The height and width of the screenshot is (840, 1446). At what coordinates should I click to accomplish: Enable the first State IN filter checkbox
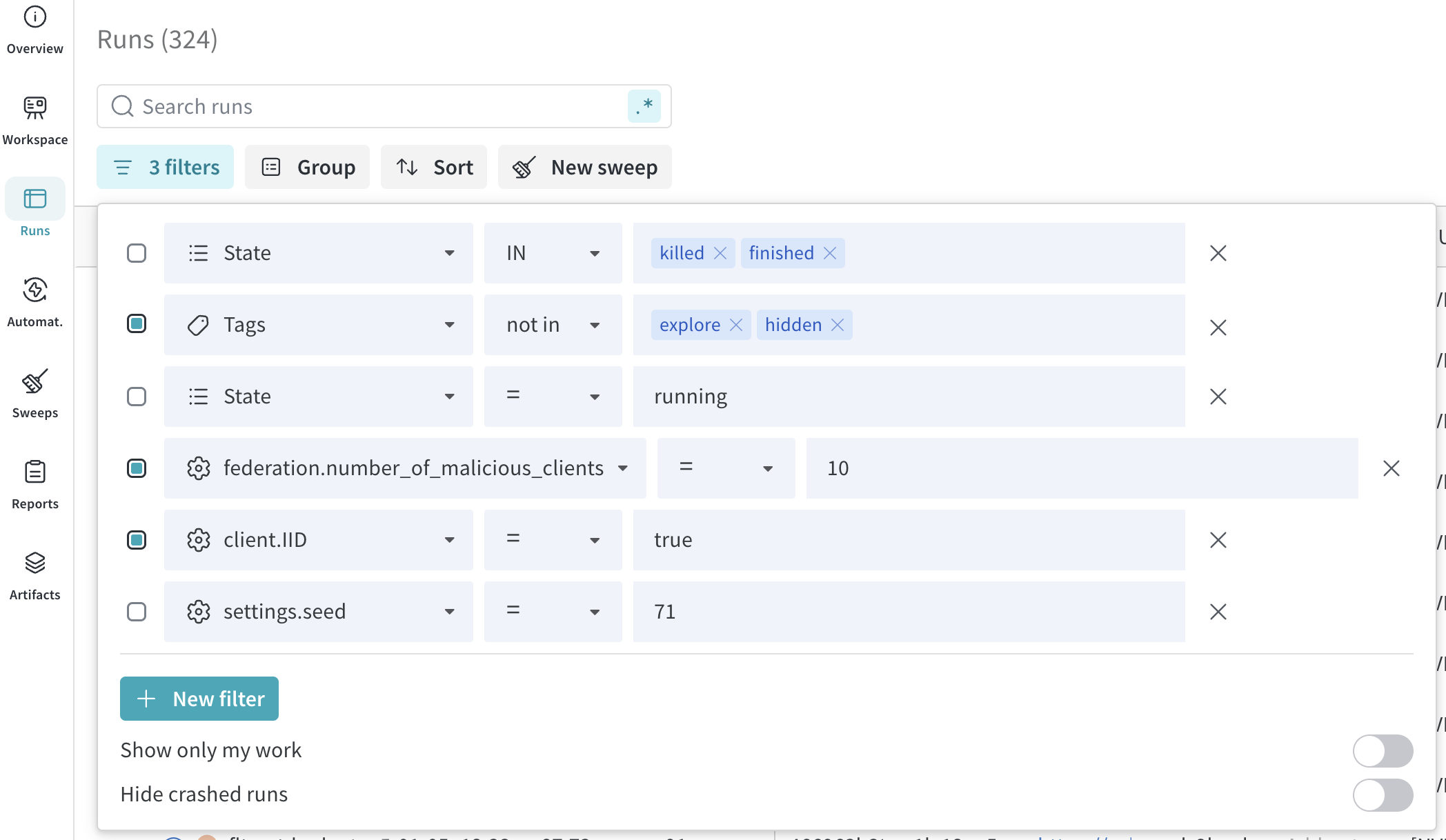point(137,253)
